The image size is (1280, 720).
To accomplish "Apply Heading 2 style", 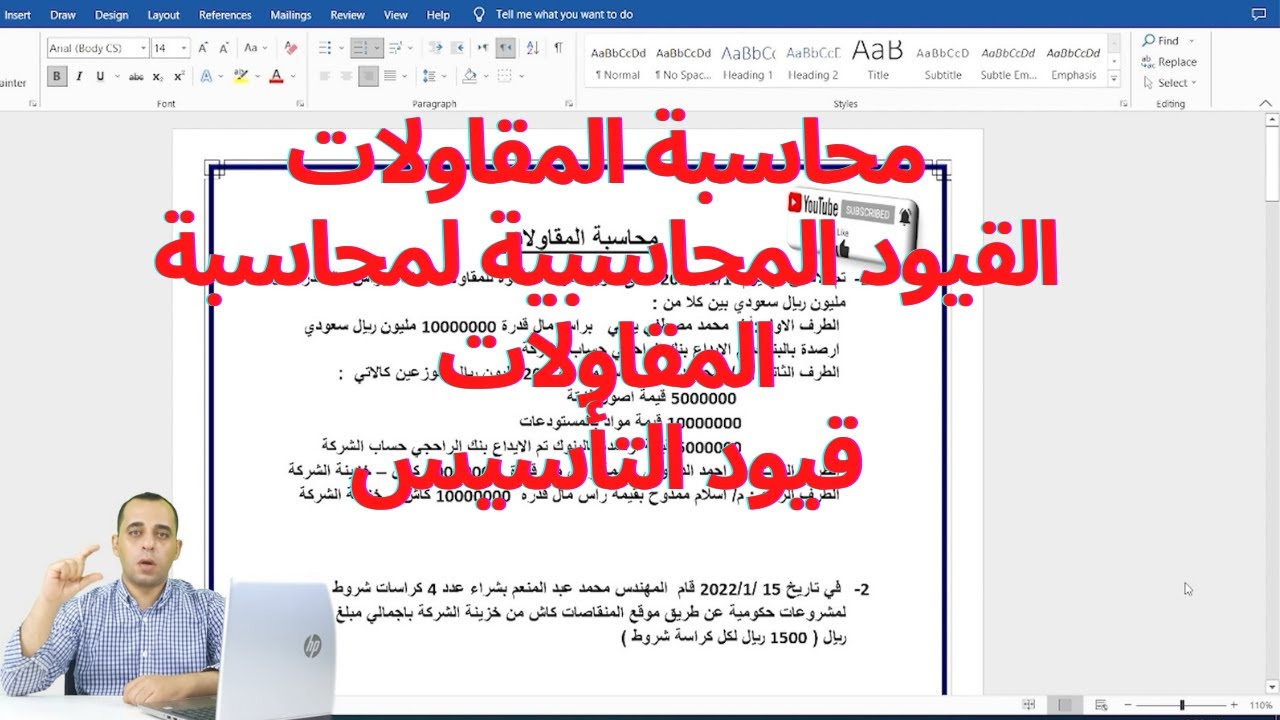I will point(813,62).
